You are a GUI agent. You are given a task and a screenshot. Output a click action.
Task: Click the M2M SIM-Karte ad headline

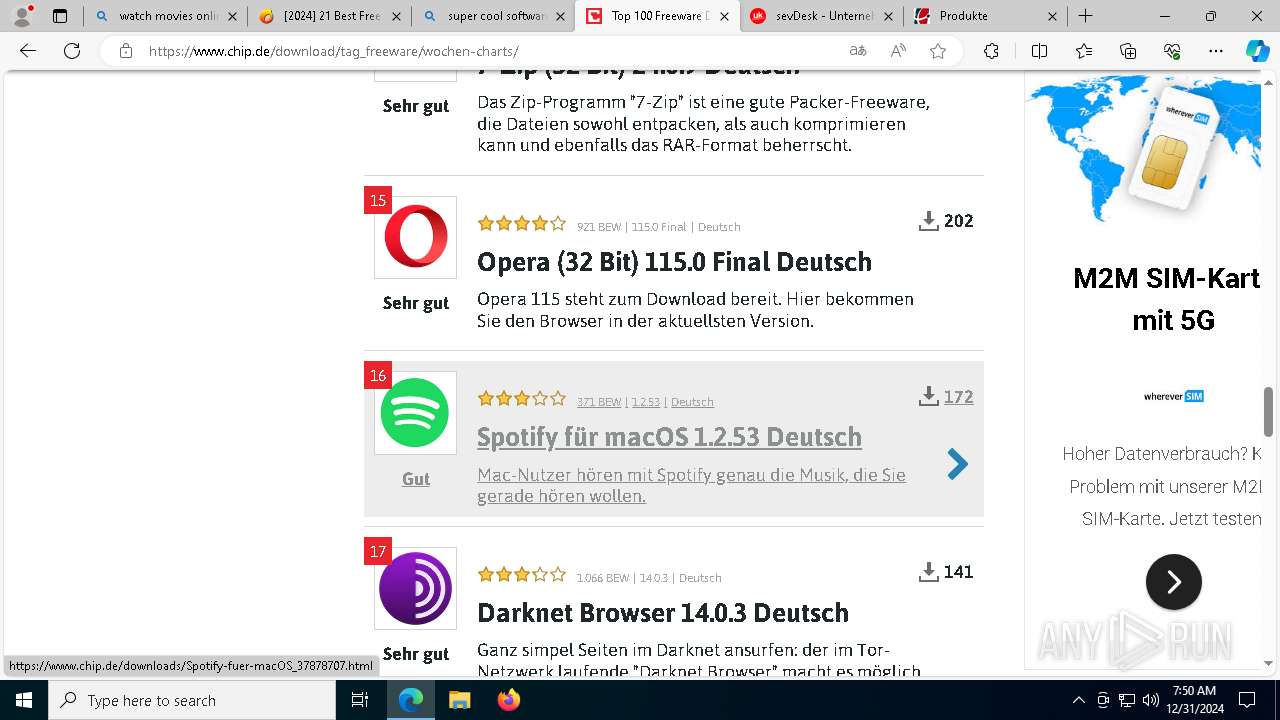click(x=1166, y=299)
